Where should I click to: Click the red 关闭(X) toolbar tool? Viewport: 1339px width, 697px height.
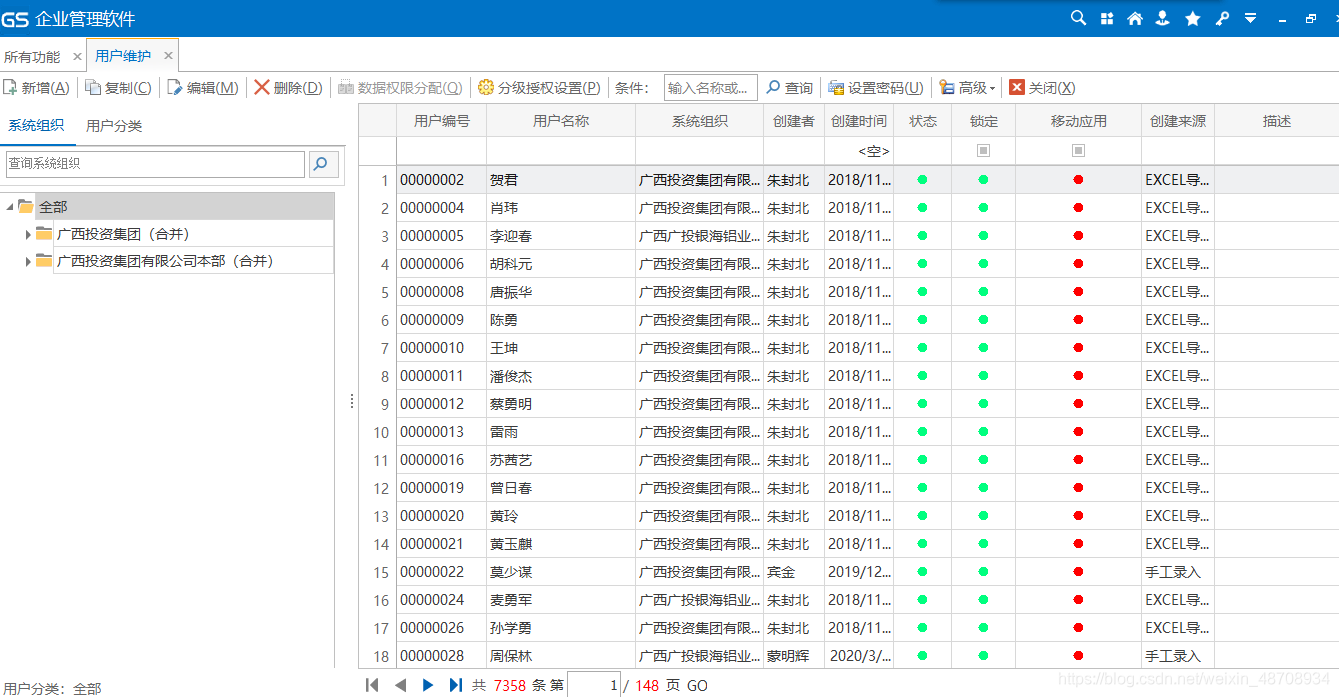(1042, 88)
